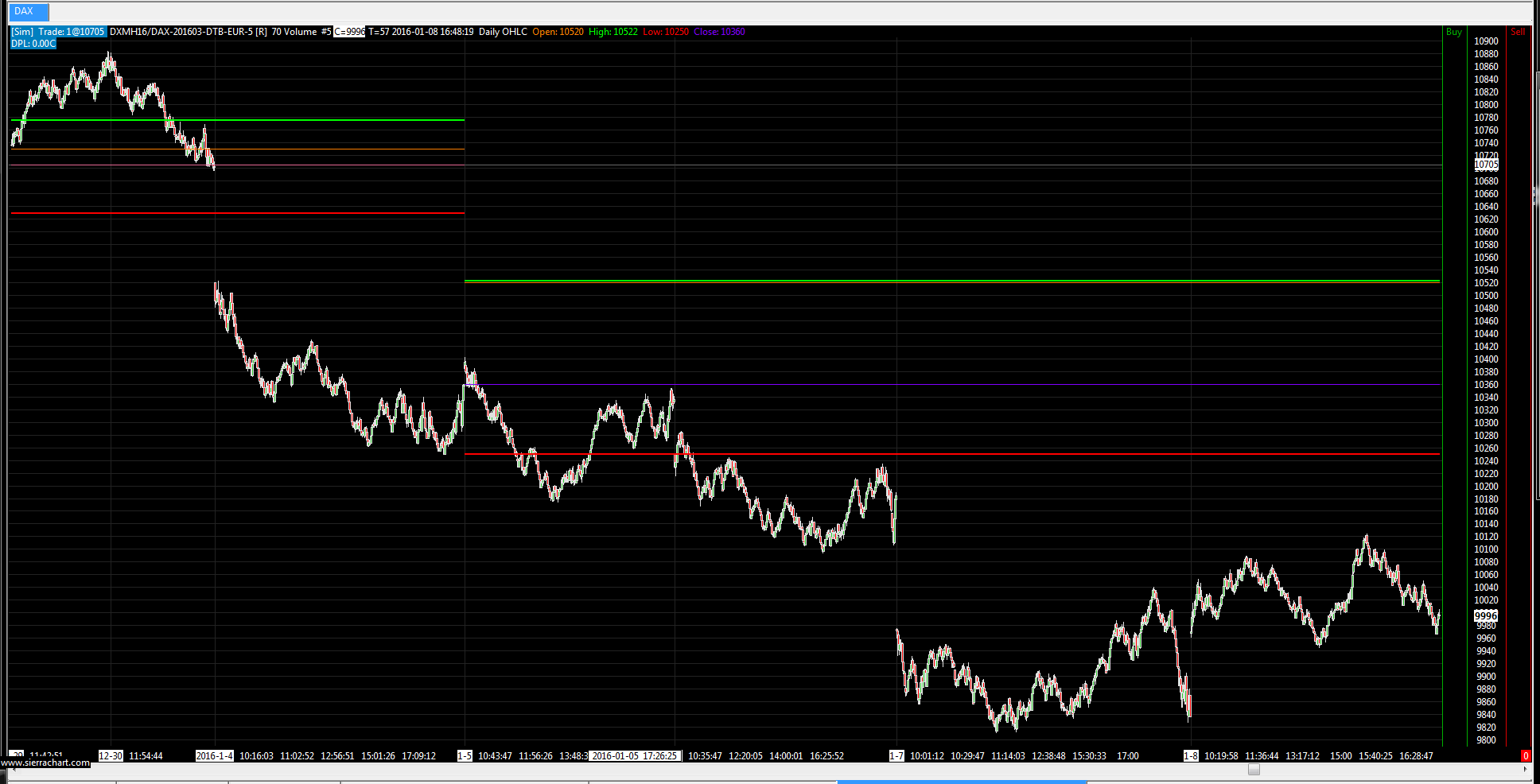This screenshot has height=784, width=1540.
Task: Click the Daily OHLC study label in header
Action: (503, 32)
